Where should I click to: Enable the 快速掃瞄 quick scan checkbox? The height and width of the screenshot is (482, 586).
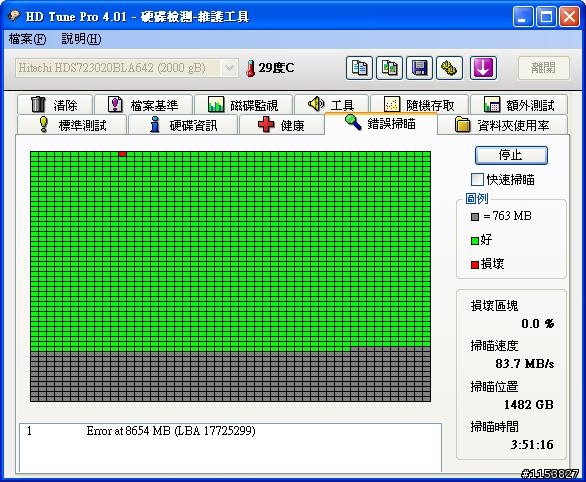click(x=477, y=180)
